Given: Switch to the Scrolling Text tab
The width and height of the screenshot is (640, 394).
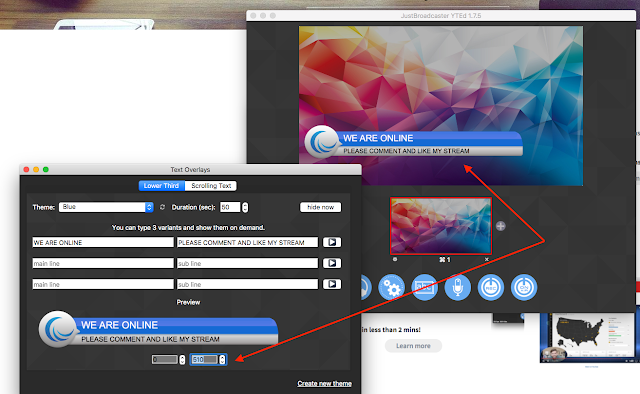Looking at the screenshot, I should [x=211, y=186].
